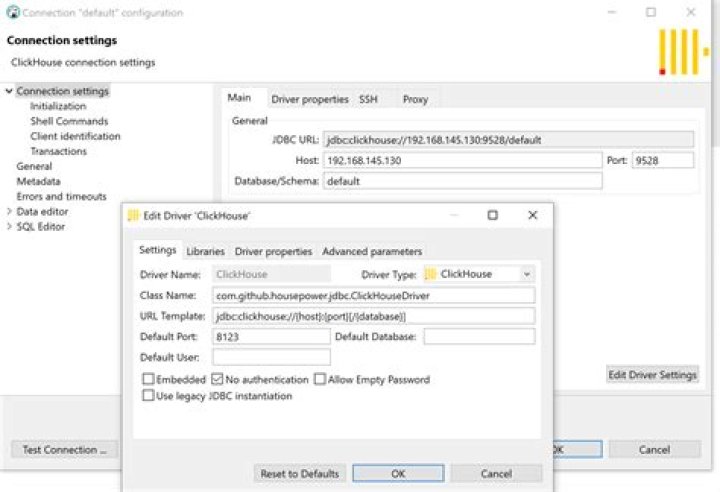Select SQL Editor tree item
This screenshot has width=720, height=492.
pos(40,226)
